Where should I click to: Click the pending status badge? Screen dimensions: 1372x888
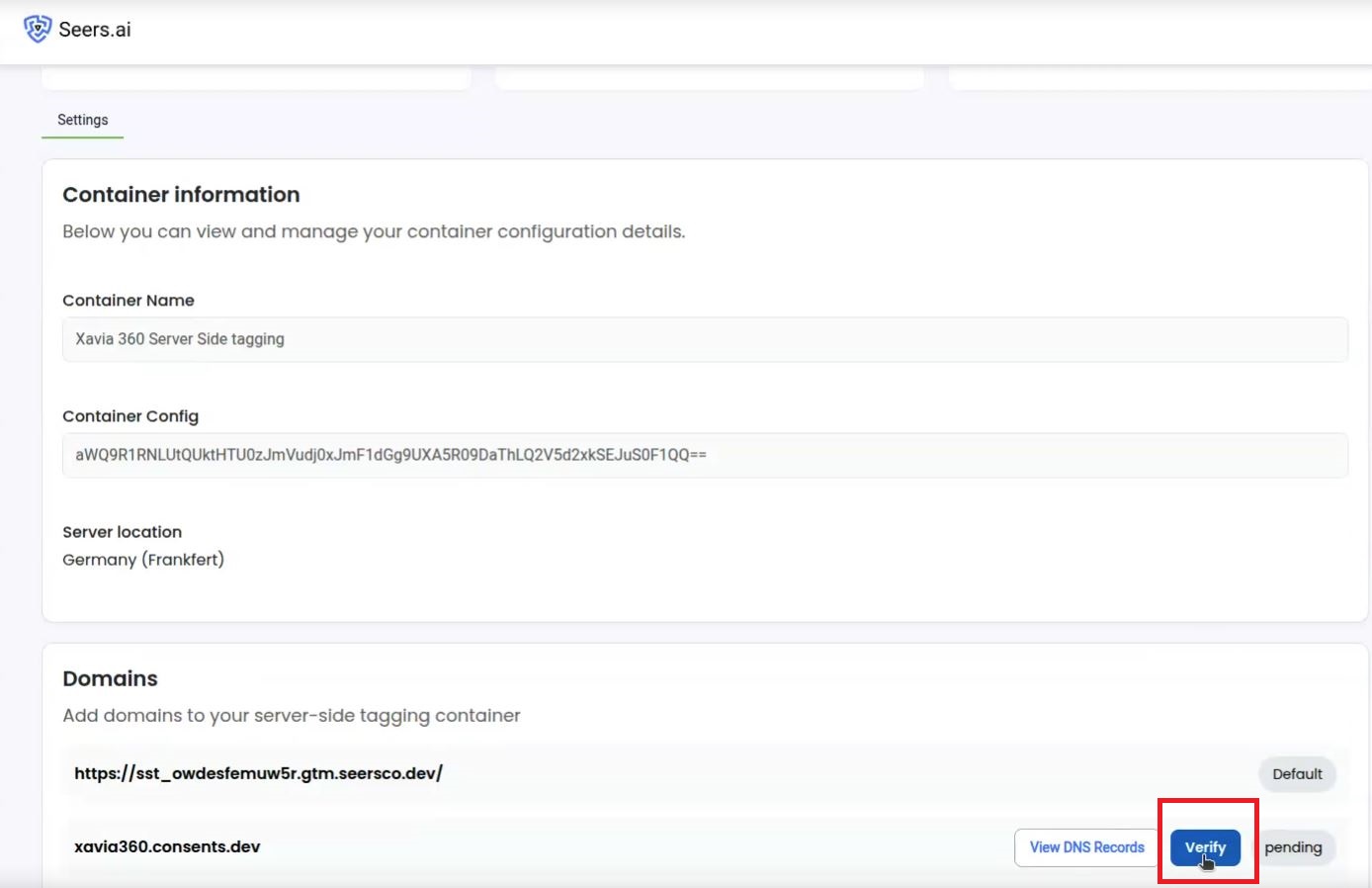click(x=1293, y=847)
